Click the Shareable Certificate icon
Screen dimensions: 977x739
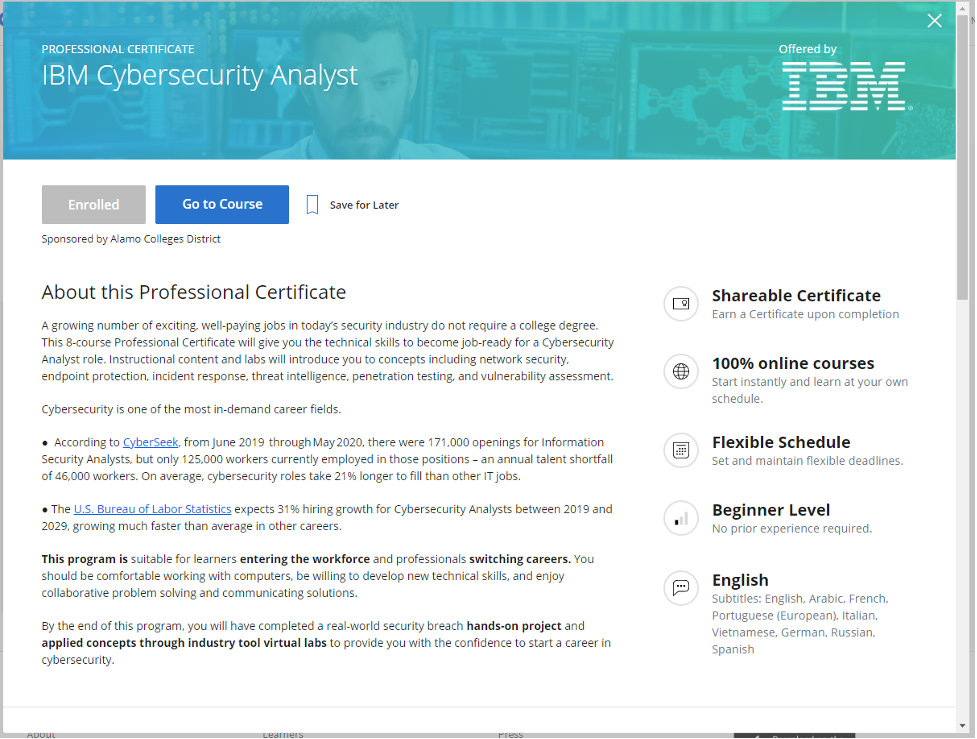(x=681, y=304)
